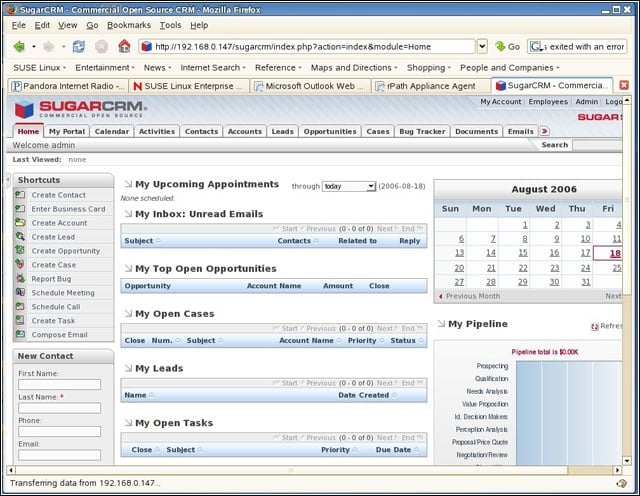Open SUSE Linux bookmarks folder
Screen dimensions: 640x496
point(40,67)
